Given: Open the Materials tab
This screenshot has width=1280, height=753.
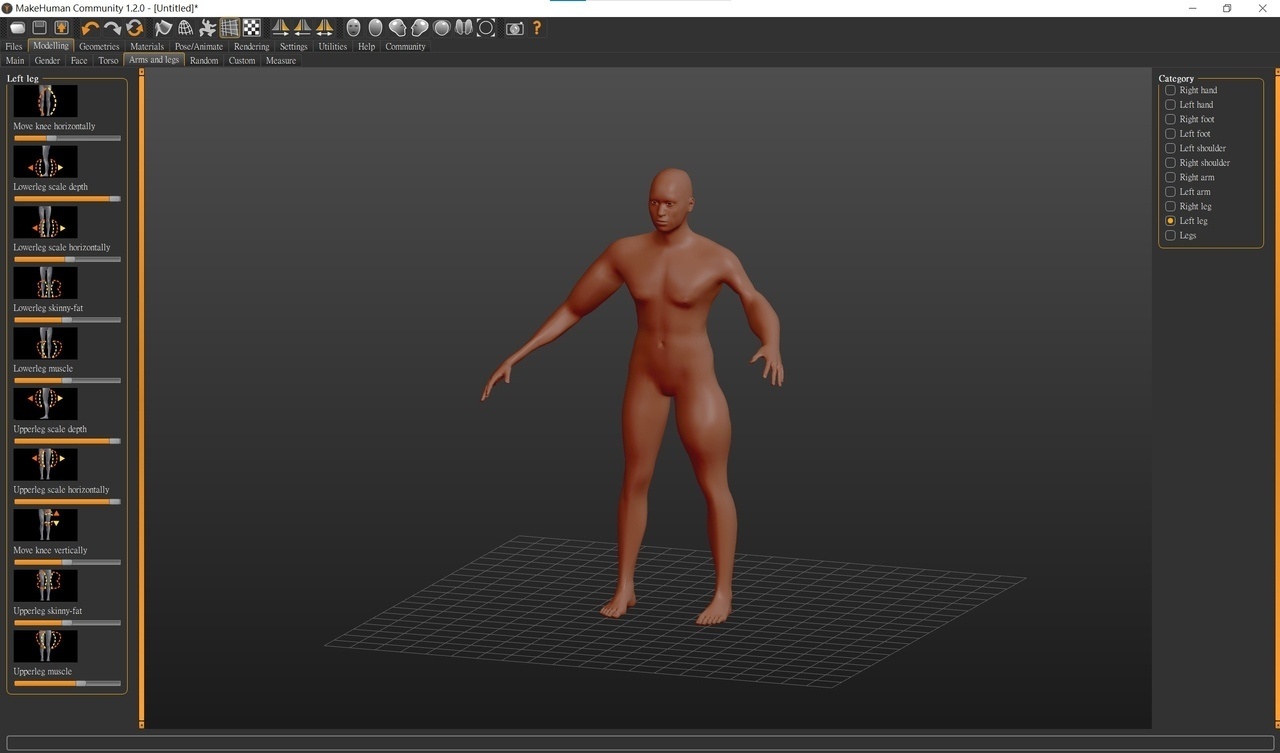Looking at the screenshot, I should point(147,46).
